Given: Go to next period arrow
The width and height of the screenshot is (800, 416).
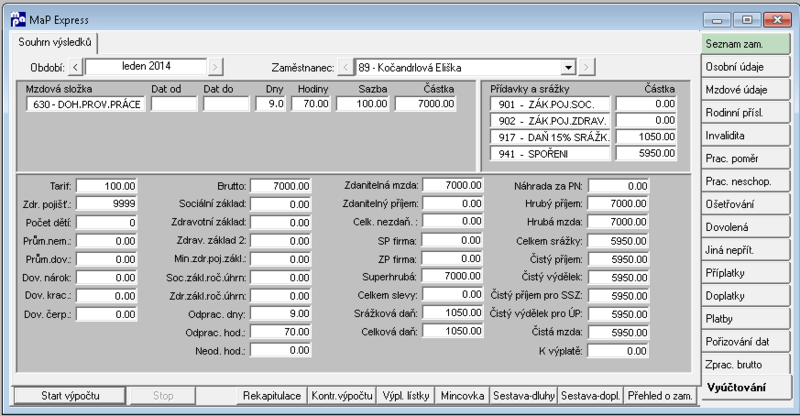Looking at the screenshot, I should pos(215,67).
